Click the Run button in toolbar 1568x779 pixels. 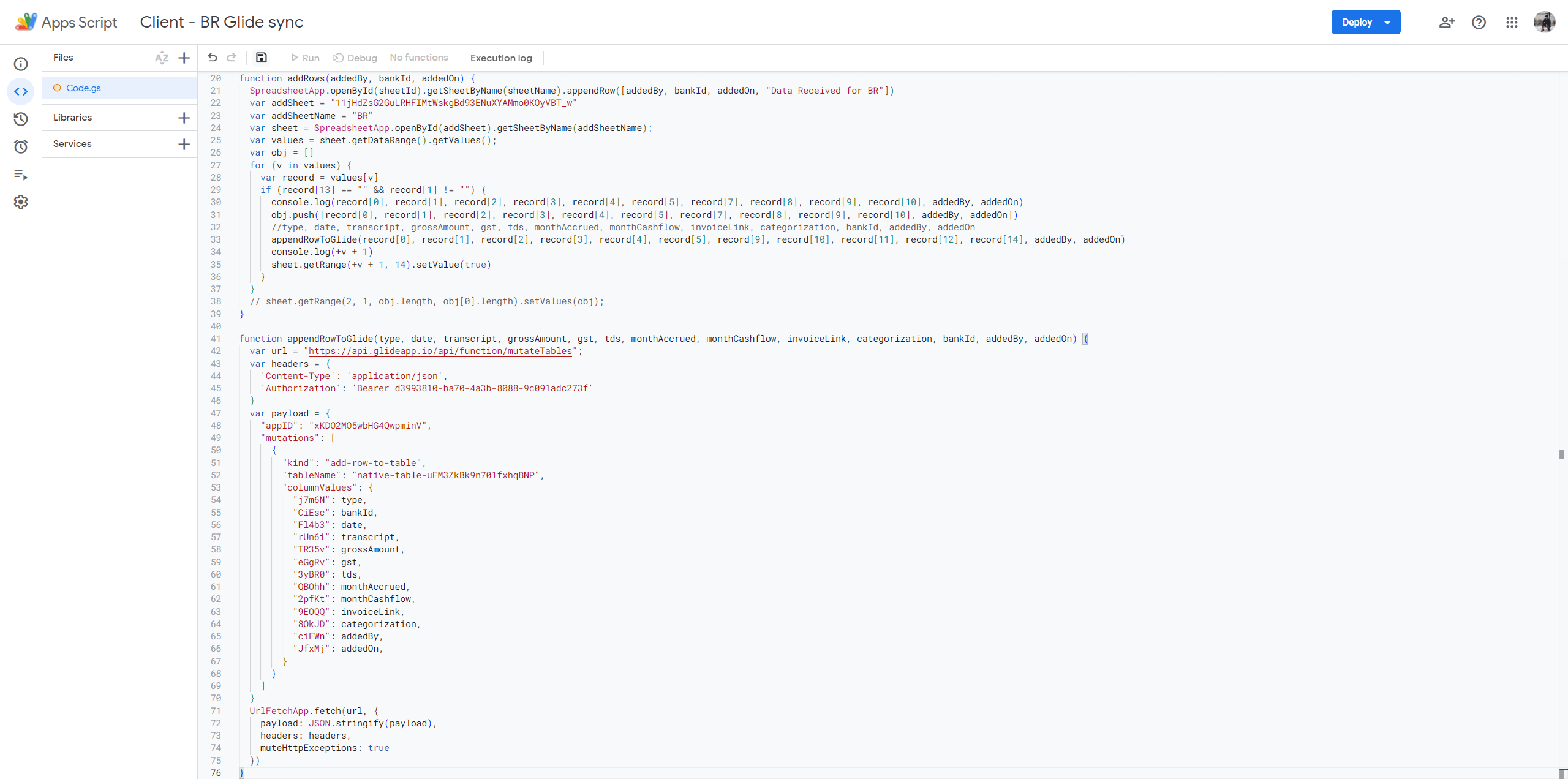[305, 58]
